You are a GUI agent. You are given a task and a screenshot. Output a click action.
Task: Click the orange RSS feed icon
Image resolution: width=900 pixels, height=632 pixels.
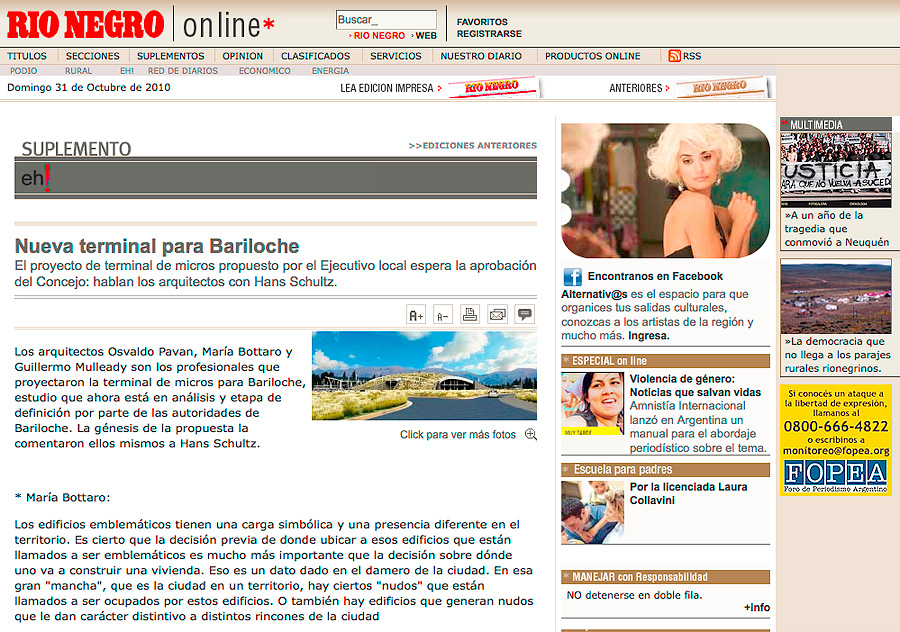(x=674, y=56)
